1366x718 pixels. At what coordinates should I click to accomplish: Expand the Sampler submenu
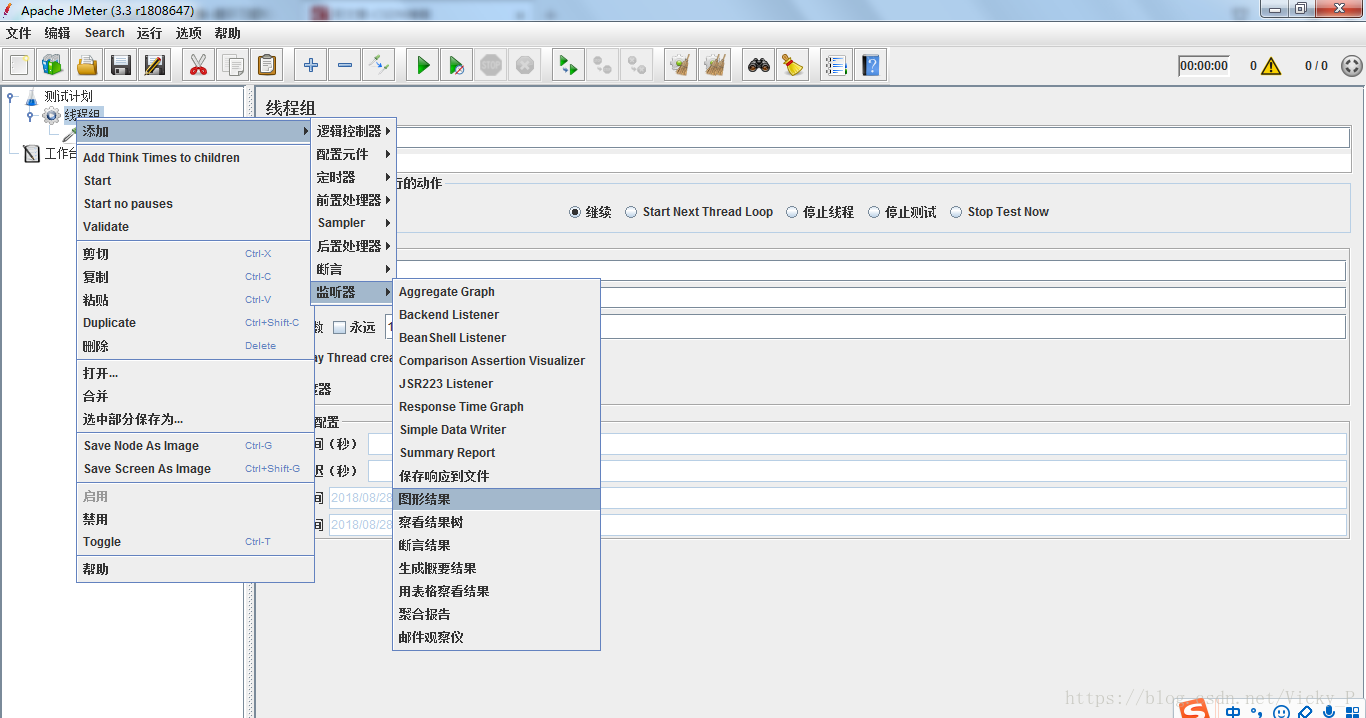tap(354, 223)
